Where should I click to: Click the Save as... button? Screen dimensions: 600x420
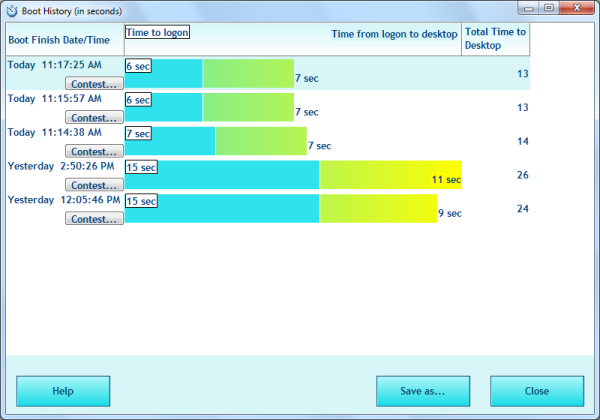pyautogui.click(x=423, y=391)
